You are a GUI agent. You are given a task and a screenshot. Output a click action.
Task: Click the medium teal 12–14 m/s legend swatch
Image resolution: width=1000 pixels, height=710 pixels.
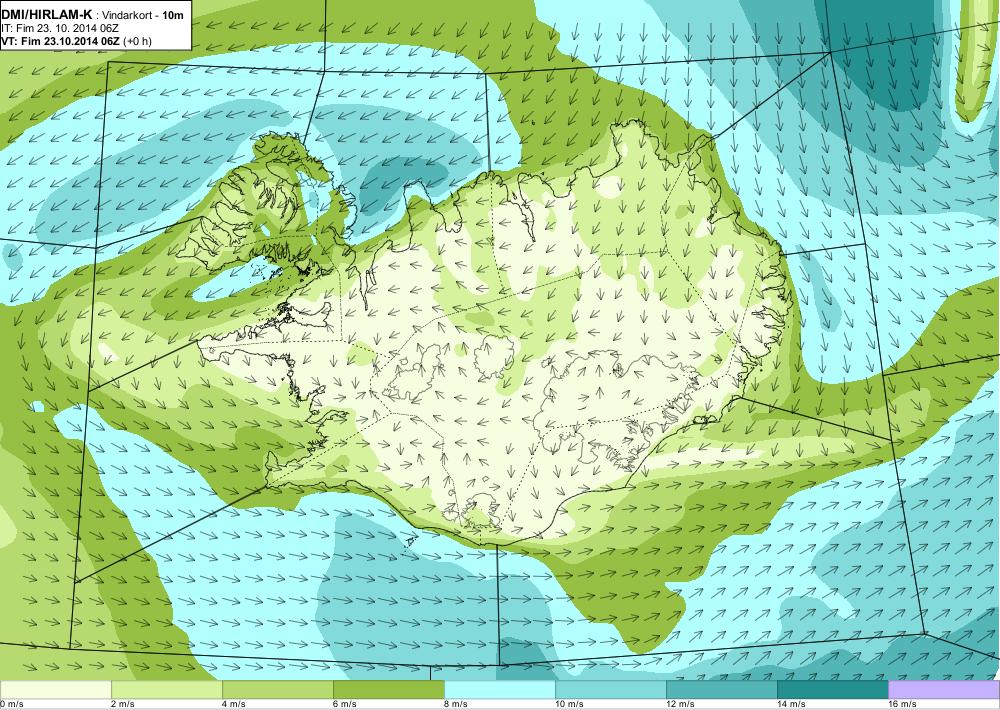click(721, 690)
